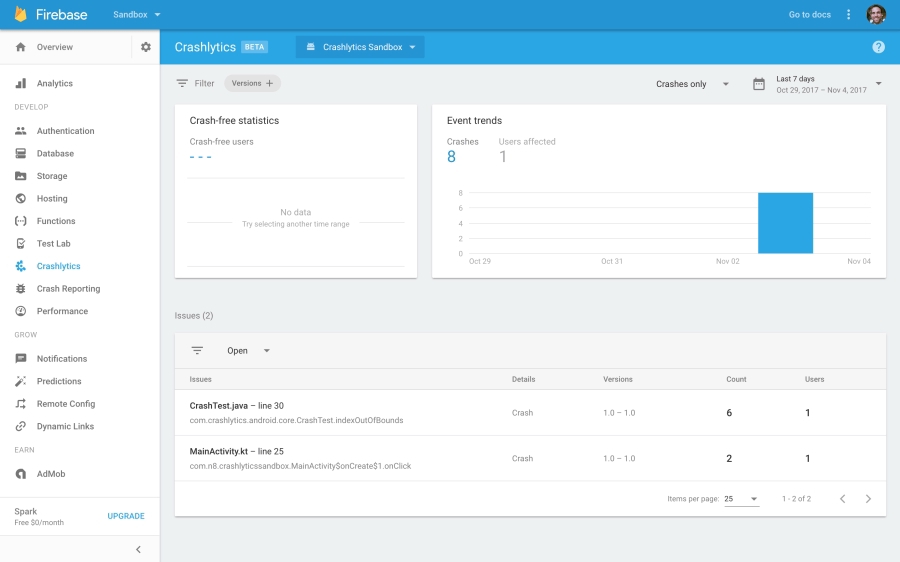Click the user profile avatar
Image resolution: width=900 pixels, height=562 pixels.
coord(876,14)
